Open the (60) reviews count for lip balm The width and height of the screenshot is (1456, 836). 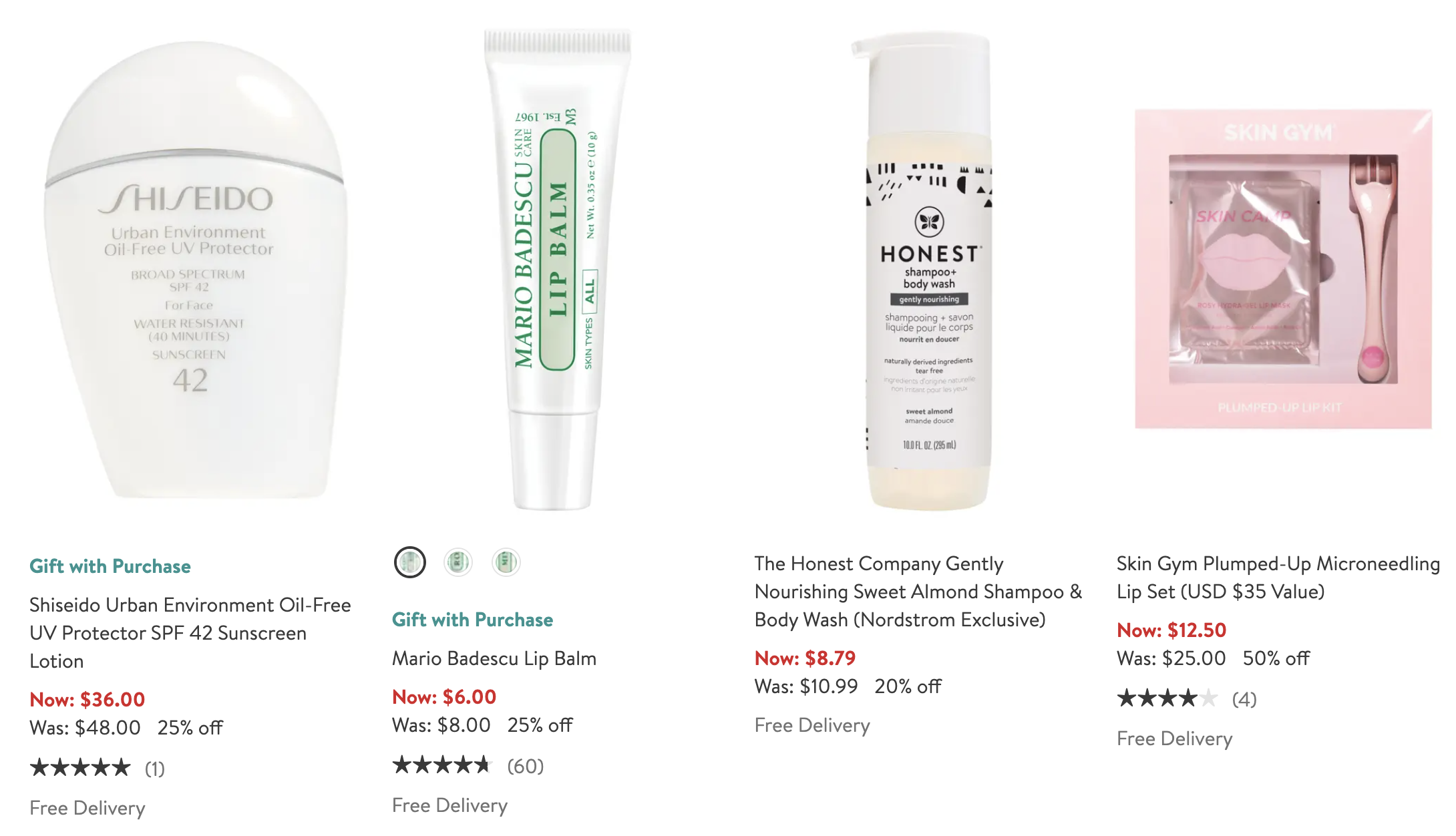click(x=526, y=766)
